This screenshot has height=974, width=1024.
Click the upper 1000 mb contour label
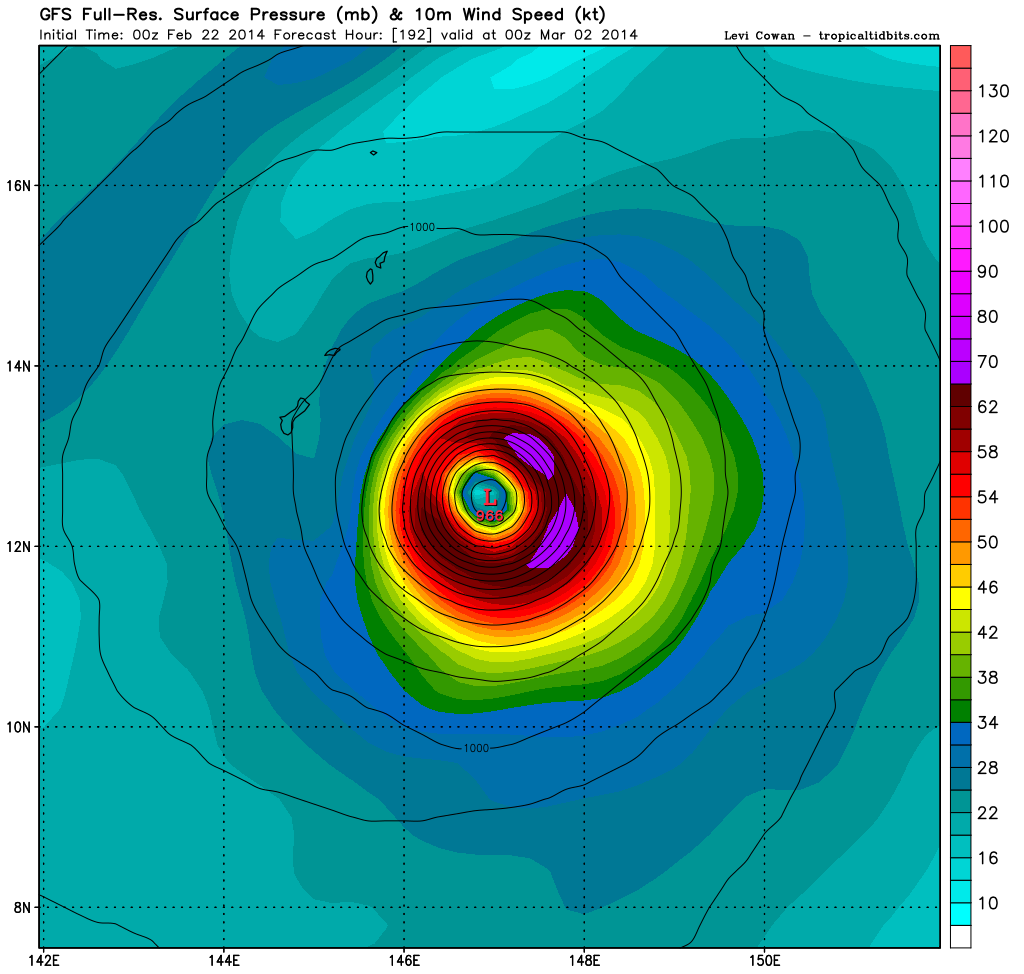pos(422,227)
